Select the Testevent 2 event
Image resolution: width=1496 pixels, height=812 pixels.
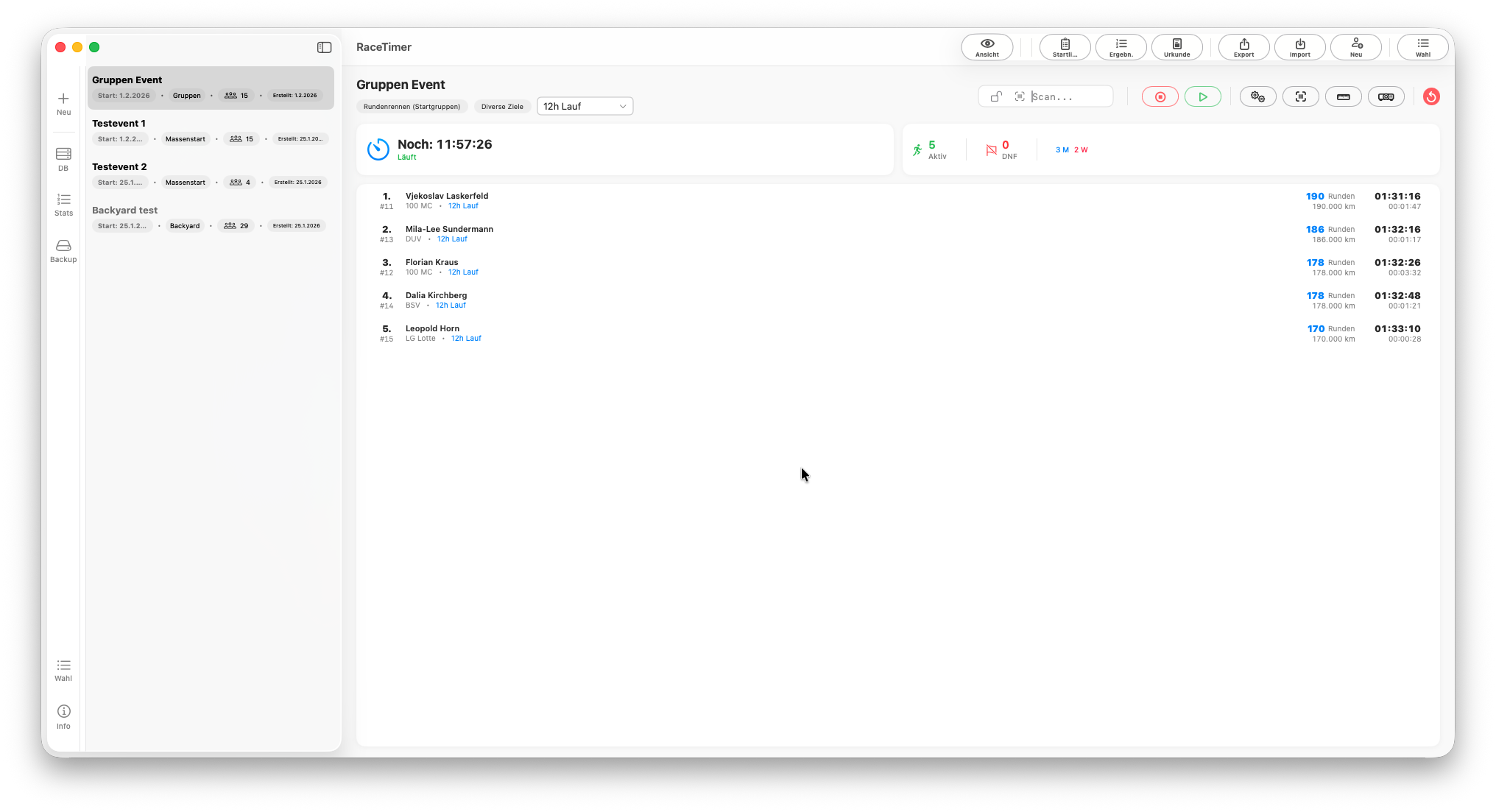click(211, 174)
